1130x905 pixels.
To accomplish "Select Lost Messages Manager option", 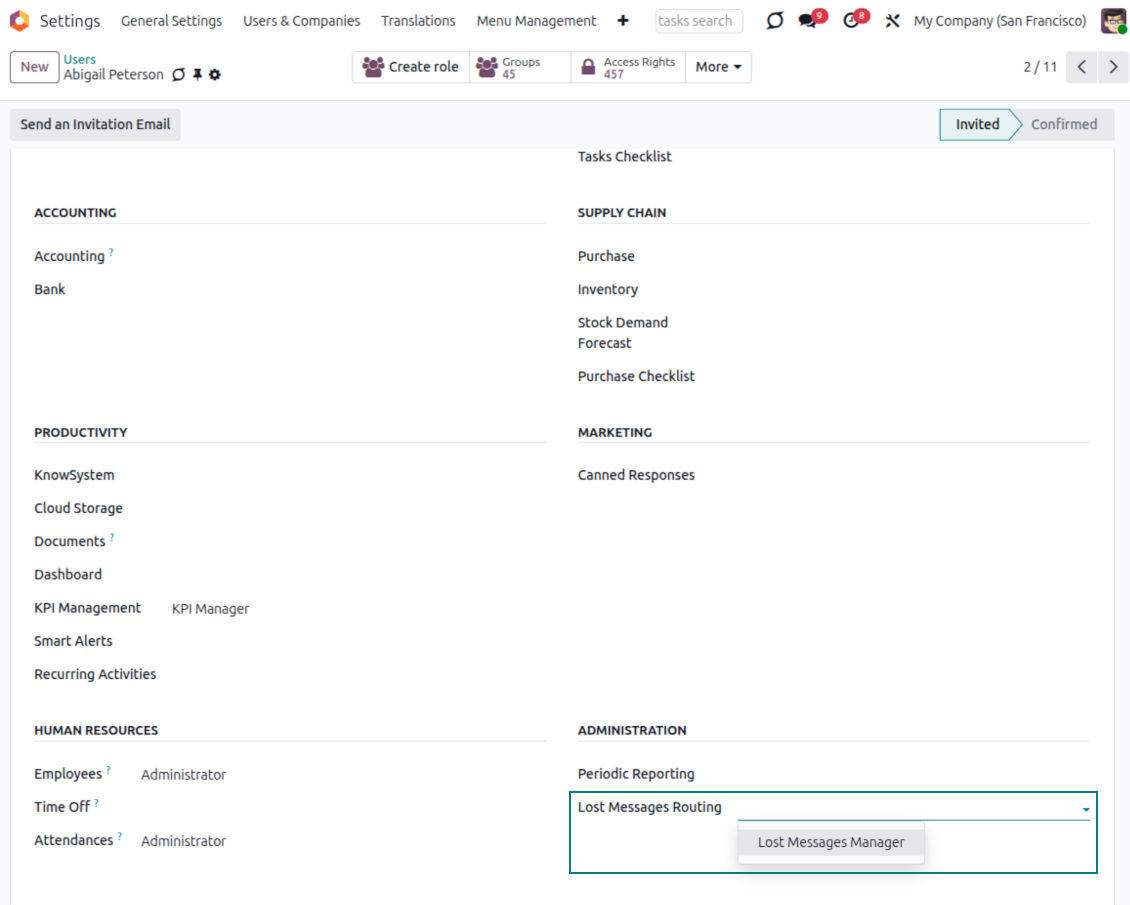I will pyautogui.click(x=831, y=842).
